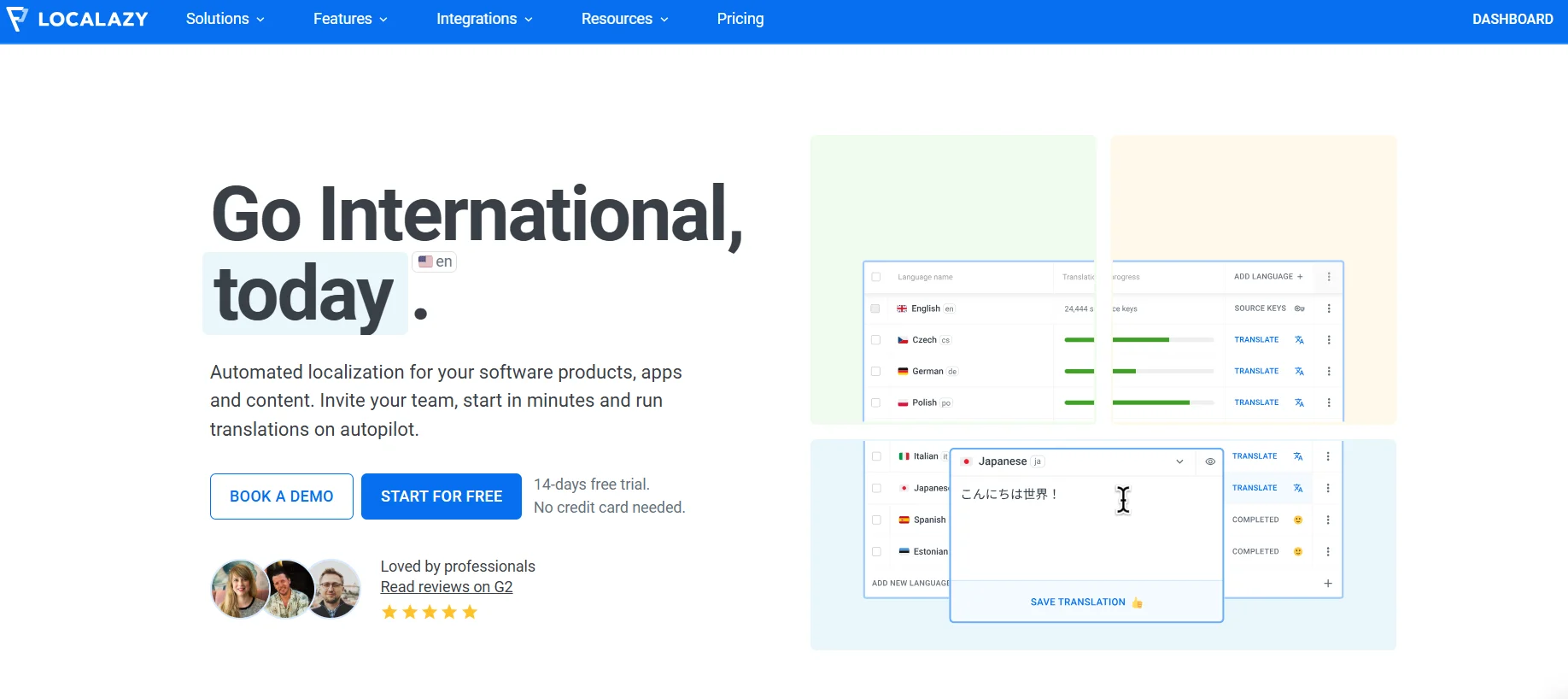Expand the Integrations menu
This screenshot has width=1568, height=699.
[x=484, y=19]
